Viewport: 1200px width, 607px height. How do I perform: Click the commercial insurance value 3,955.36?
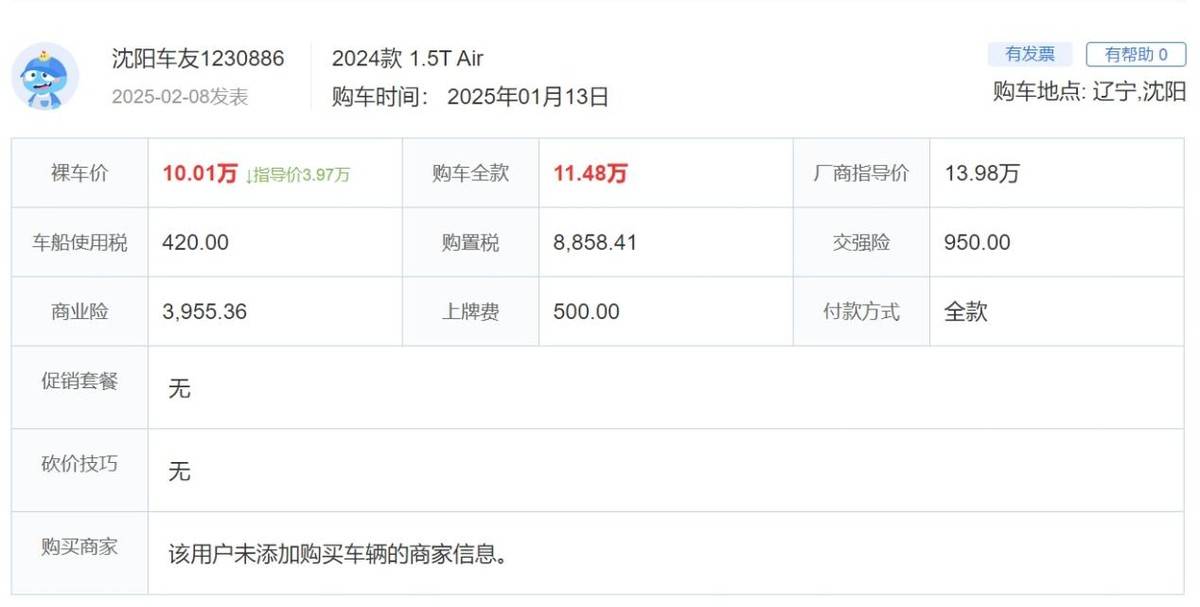[x=204, y=312]
